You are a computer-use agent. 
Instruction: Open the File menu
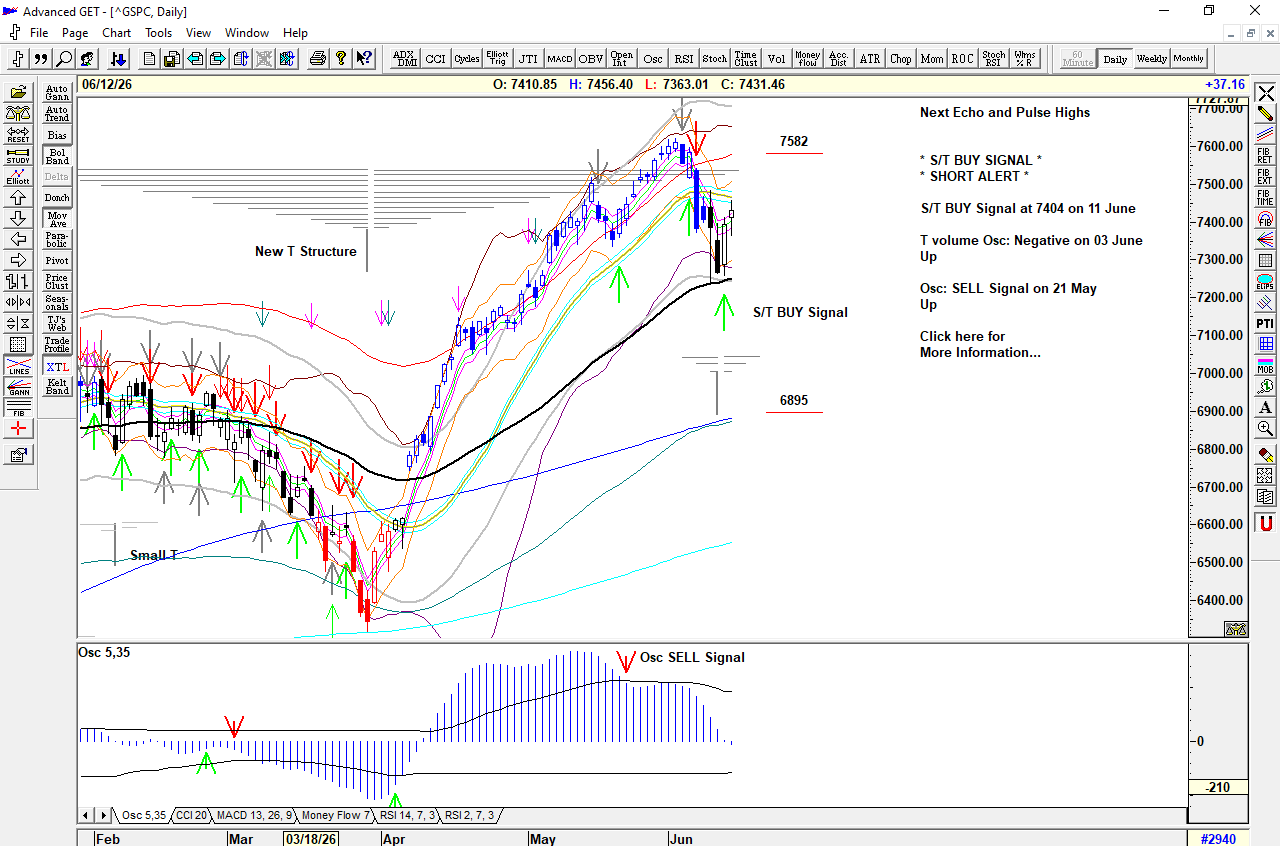click(39, 33)
